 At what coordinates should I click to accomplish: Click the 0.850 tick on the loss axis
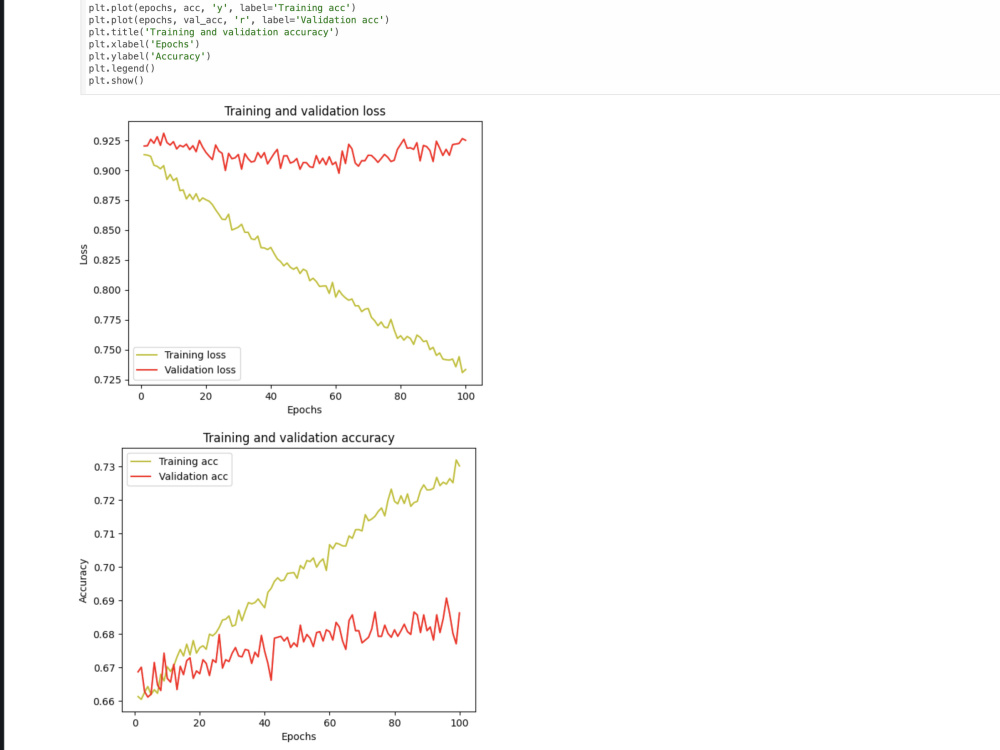point(107,230)
